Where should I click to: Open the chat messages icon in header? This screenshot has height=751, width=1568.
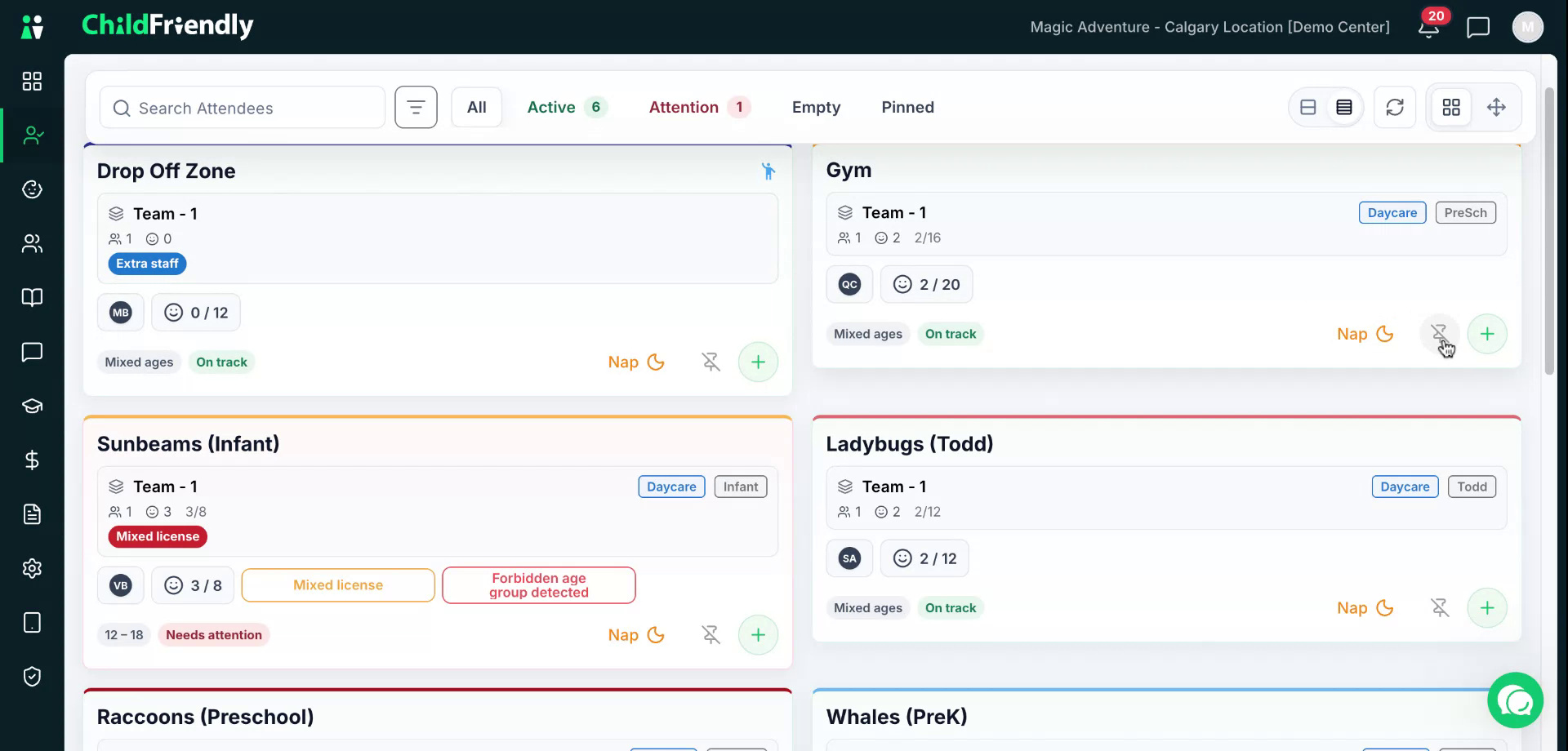point(1478,27)
